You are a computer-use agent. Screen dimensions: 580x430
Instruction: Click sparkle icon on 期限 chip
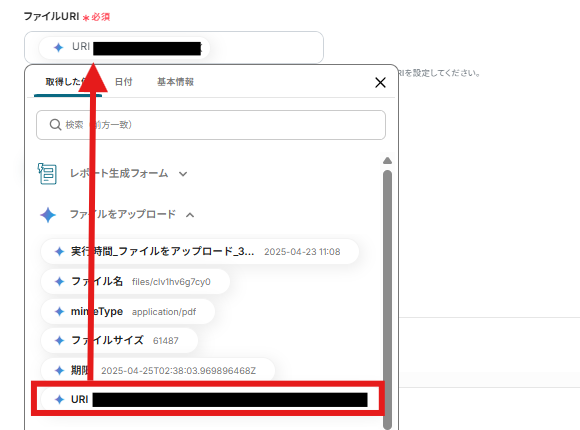(59, 370)
